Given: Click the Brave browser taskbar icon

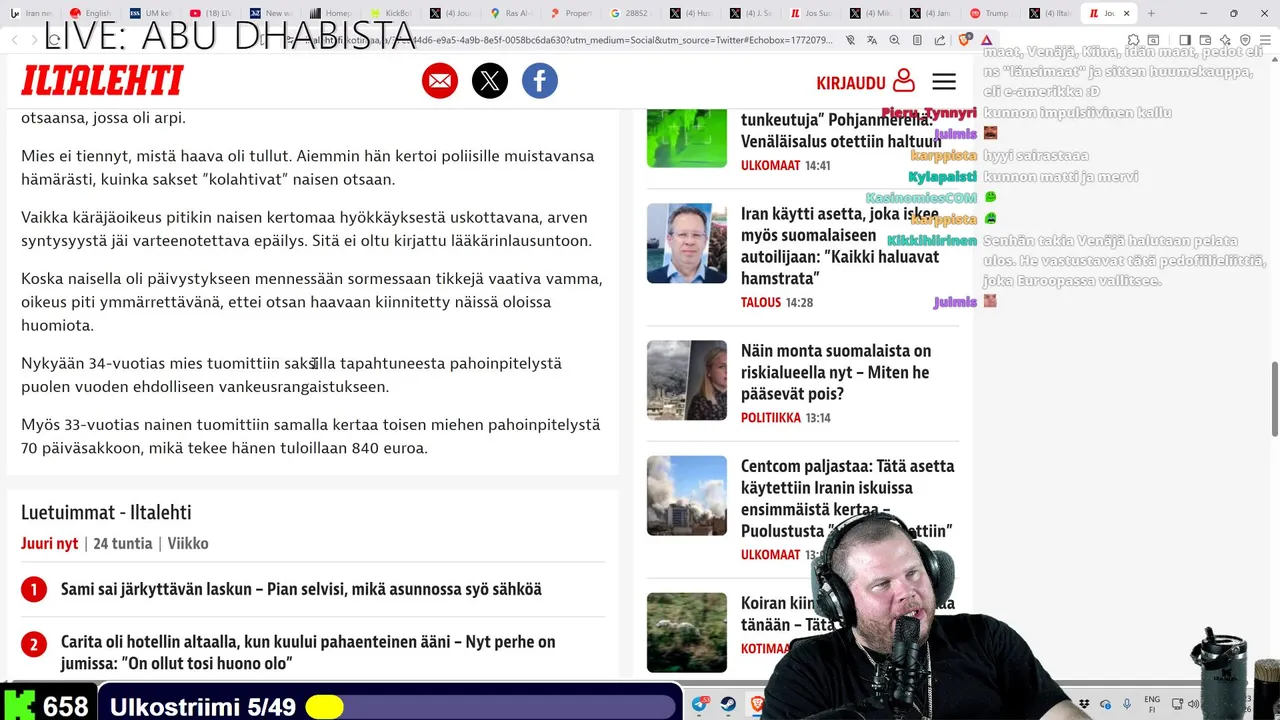Looking at the screenshot, I should [758, 704].
